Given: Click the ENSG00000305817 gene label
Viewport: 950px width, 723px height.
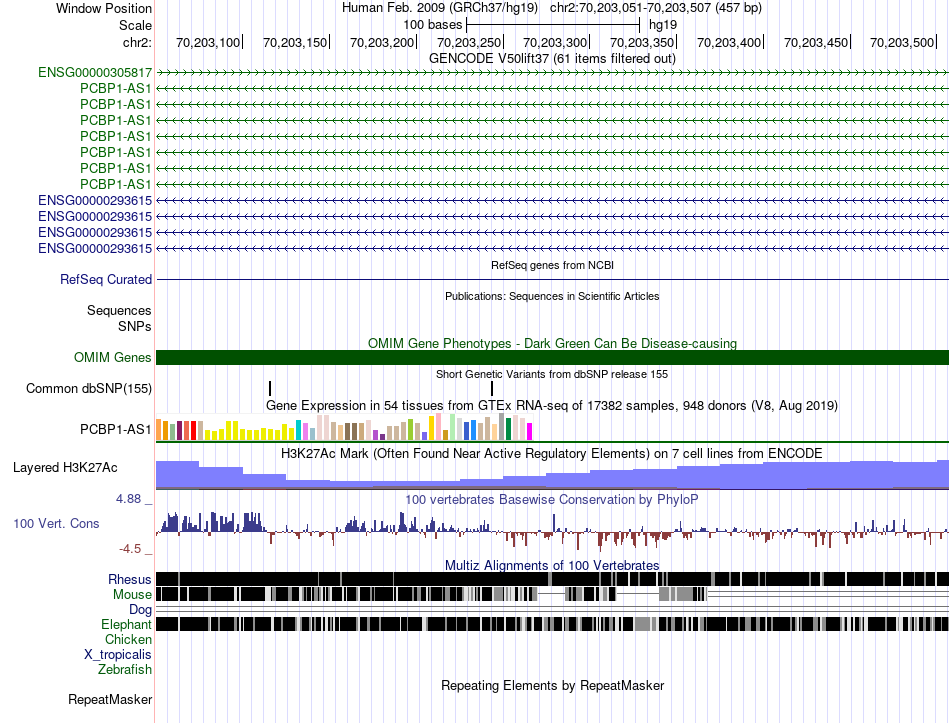Looking at the screenshot, I should [x=95, y=72].
